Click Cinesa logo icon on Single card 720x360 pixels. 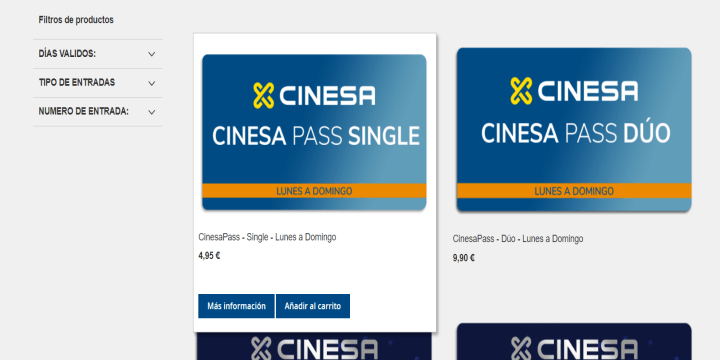click(x=264, y=96)
